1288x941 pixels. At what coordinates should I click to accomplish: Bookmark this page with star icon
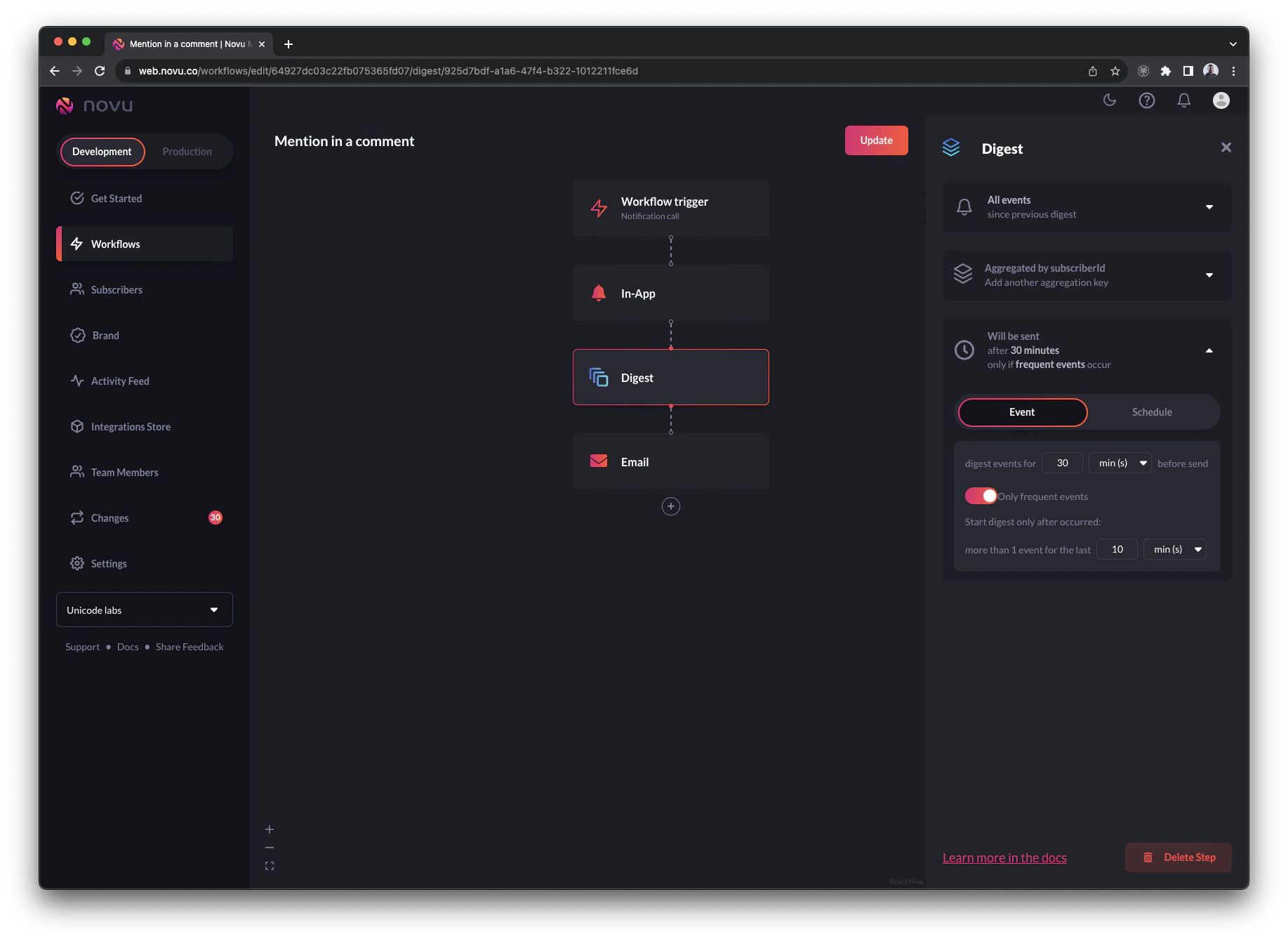pos(1115,71)
